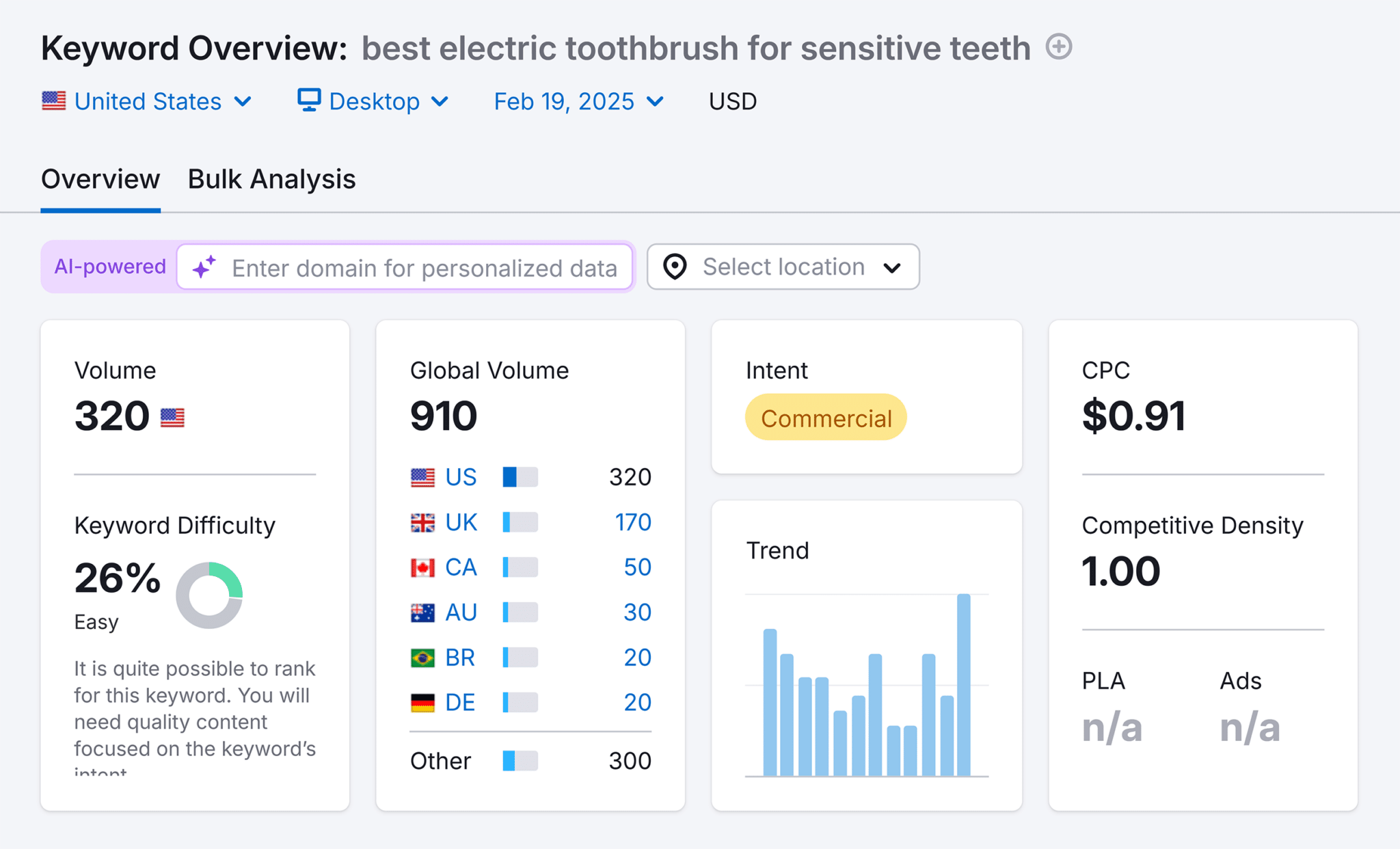Click the US flag beside Volume 320
This screenshot has width=1400, height=849.
(x=172, y=417)
